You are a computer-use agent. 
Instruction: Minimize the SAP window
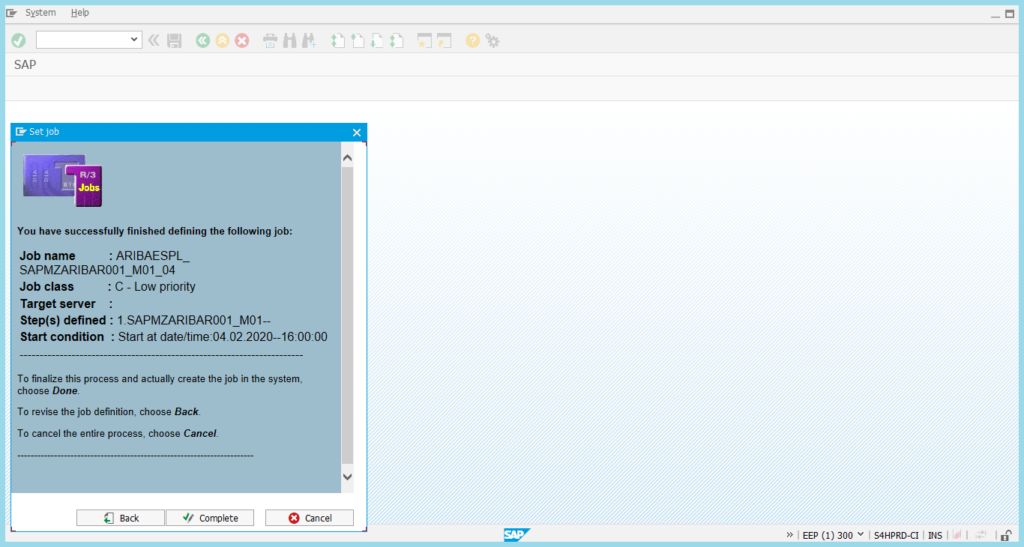point(995,14)
